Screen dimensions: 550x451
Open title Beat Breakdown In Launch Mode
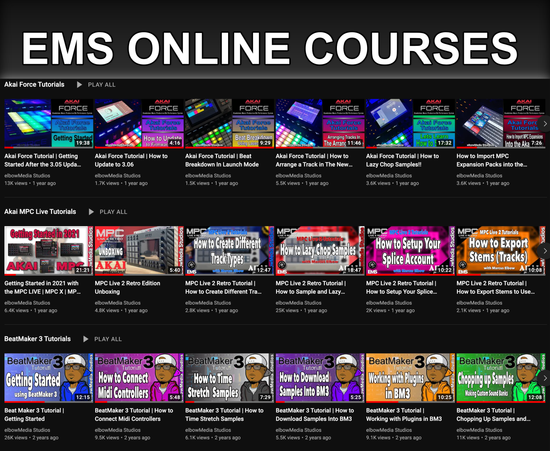(222, 160)
